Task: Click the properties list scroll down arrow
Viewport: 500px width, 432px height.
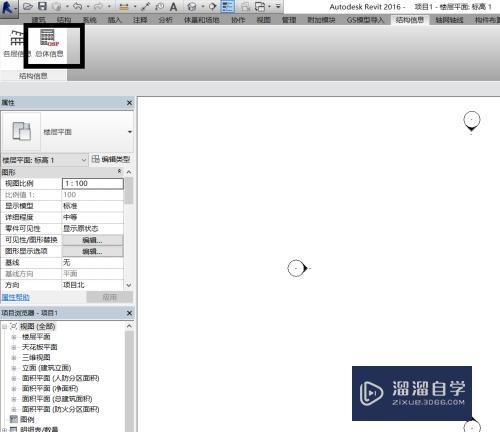Action: pos(129,285)
